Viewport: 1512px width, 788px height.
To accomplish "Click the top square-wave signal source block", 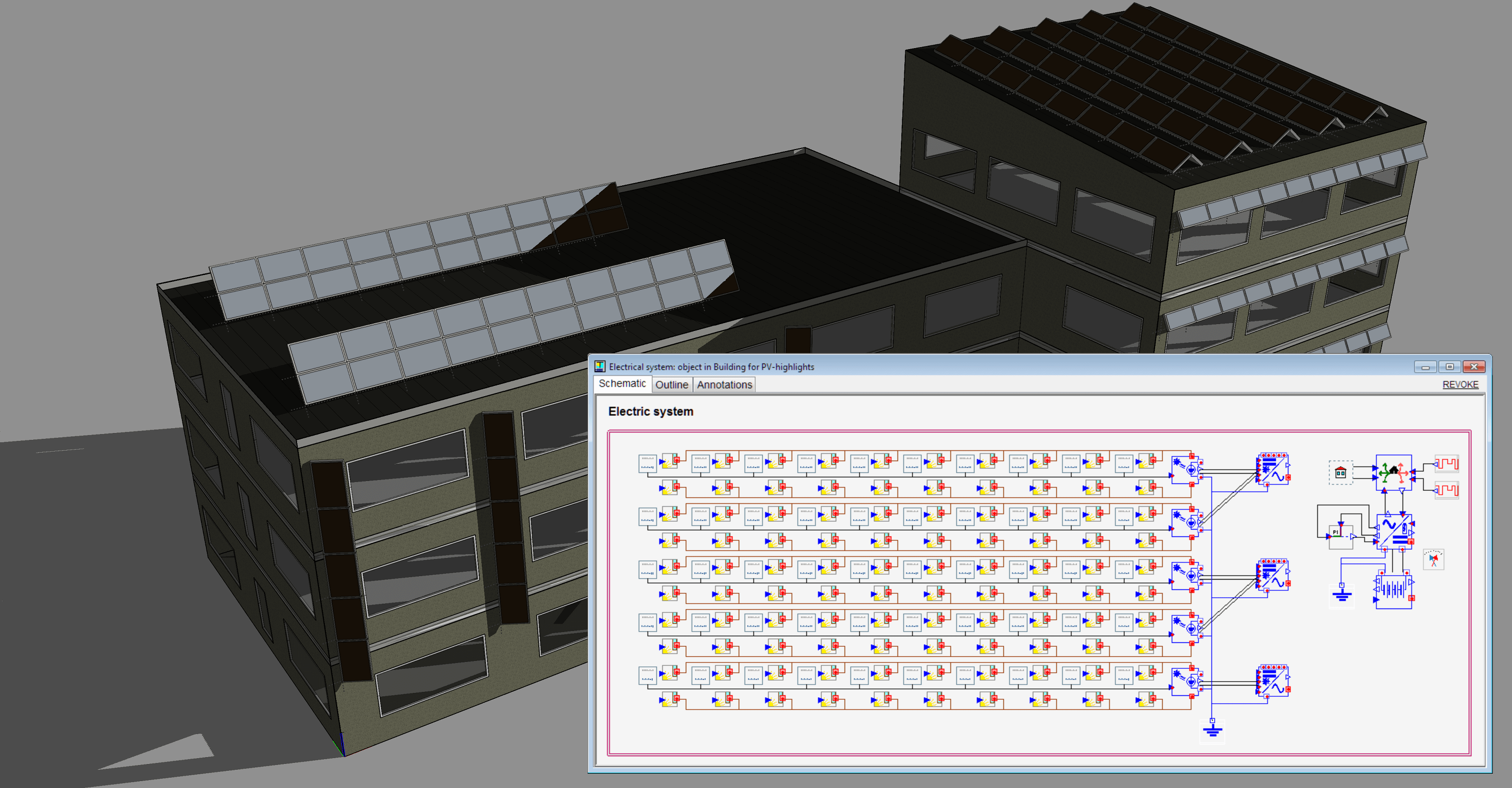I will coord(1447,463).
